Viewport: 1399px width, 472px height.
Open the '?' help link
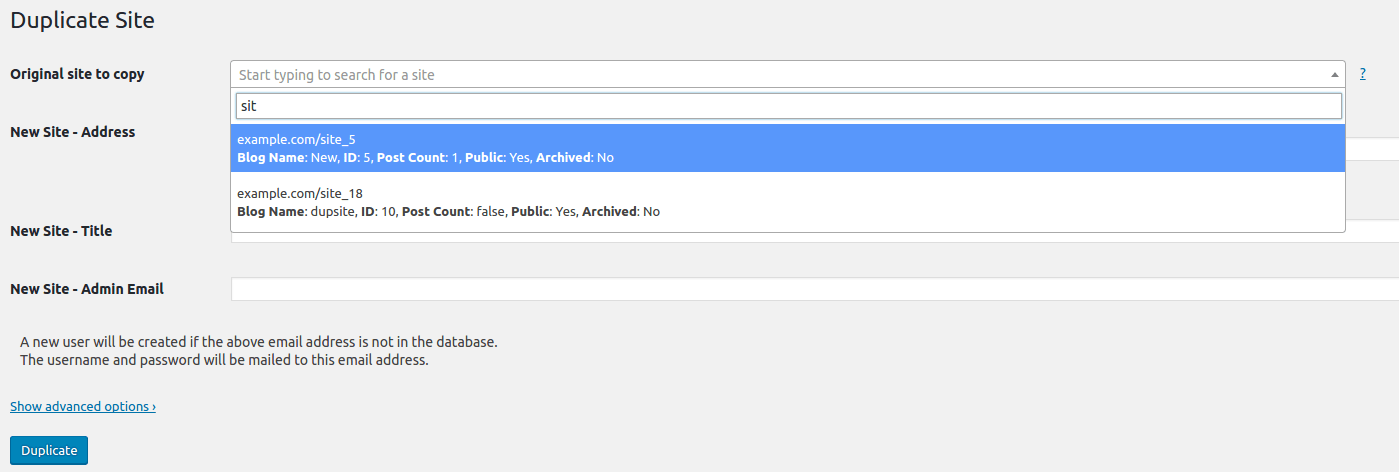click(x=1363, y=74)
